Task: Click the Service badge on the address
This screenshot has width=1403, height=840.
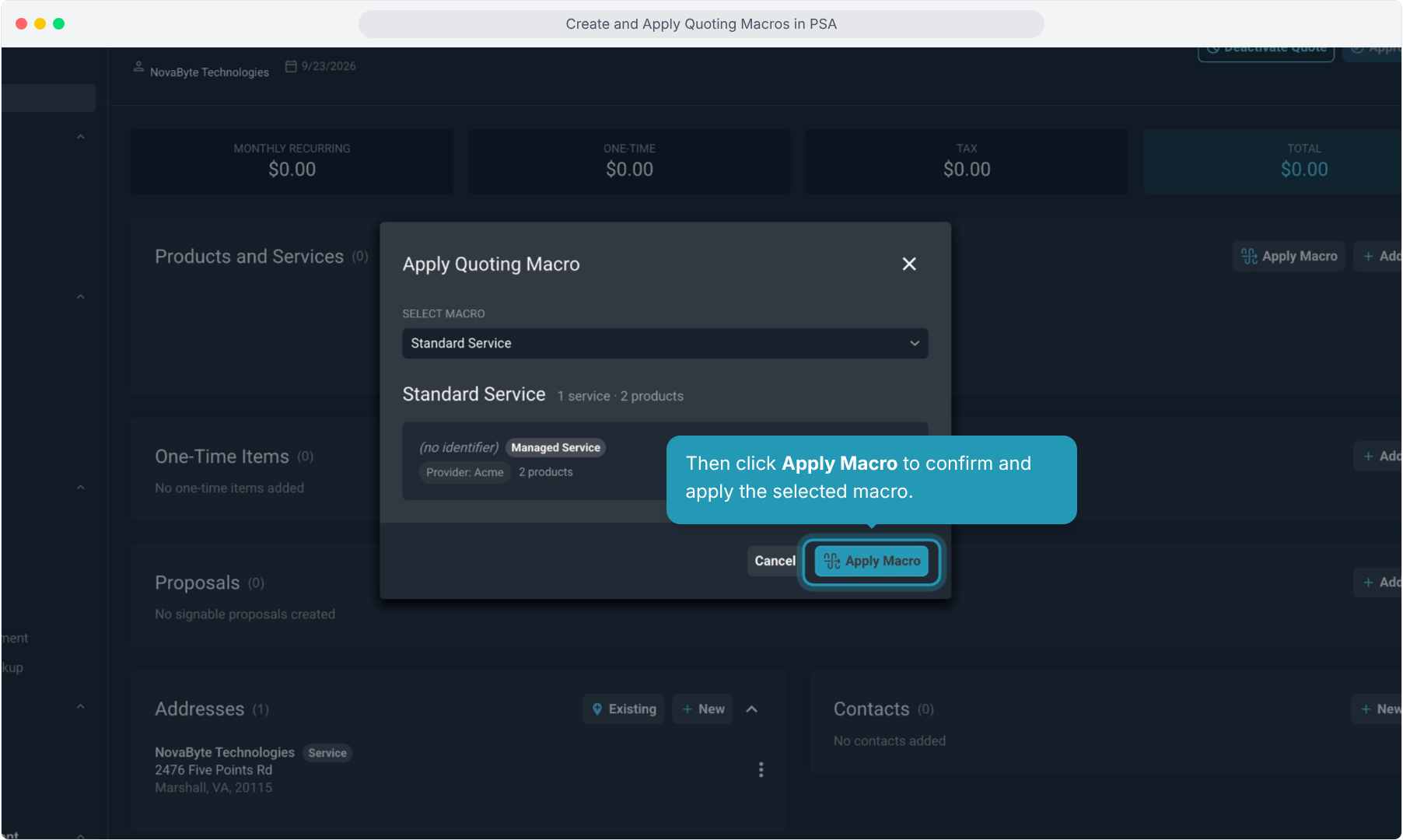Action: (x=327, y=754)
